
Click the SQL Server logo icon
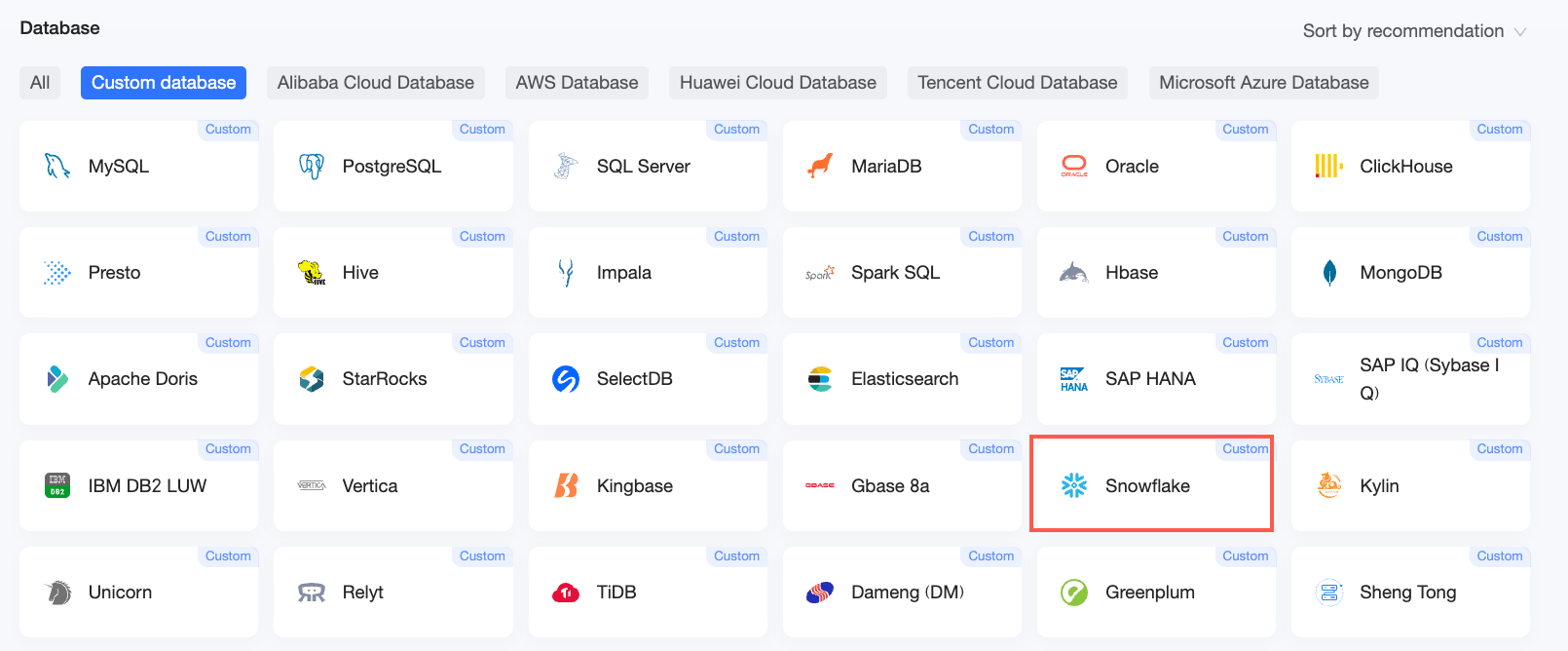click(x=566, y=167)
